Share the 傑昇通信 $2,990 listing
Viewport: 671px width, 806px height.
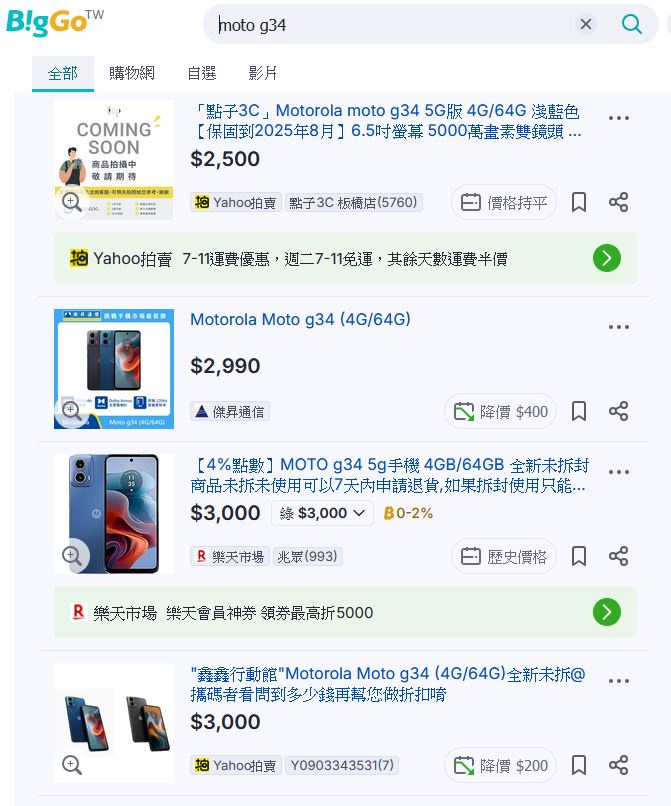619,411
